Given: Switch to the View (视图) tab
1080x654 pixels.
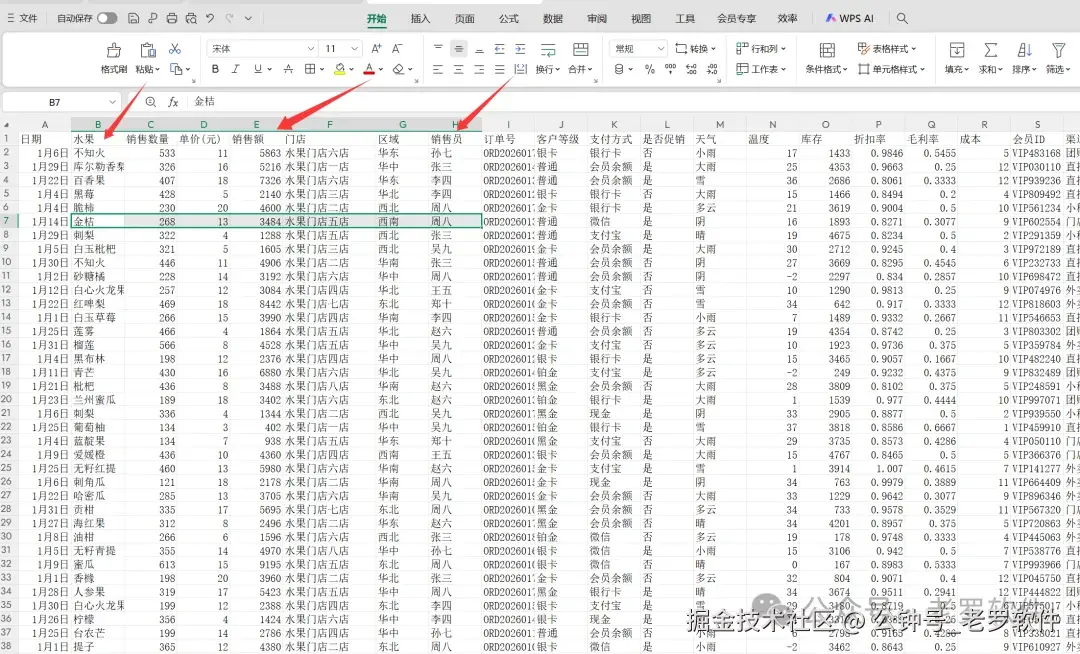Looking at the screenshot, I should (641, 19).
